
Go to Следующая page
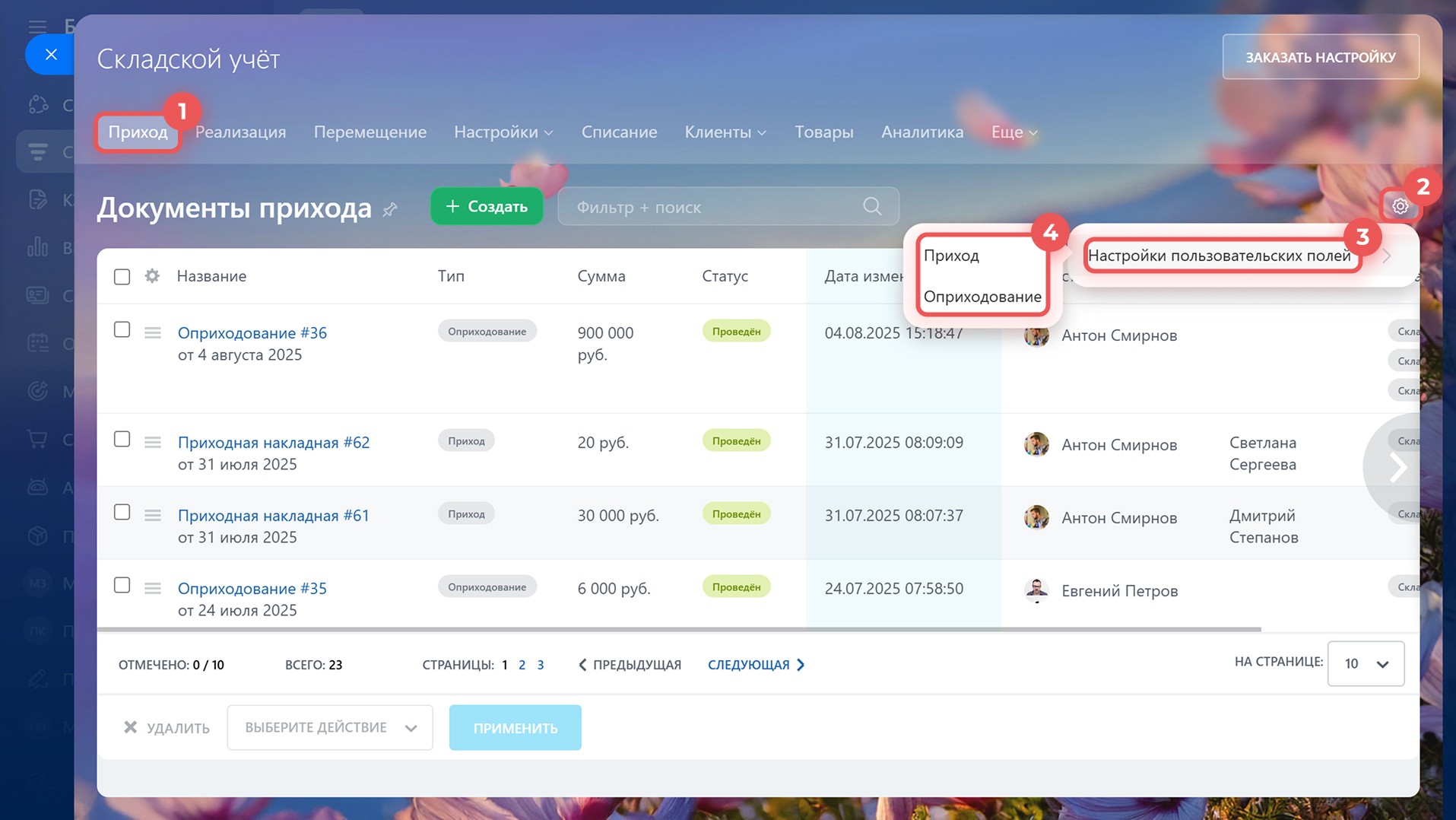[x=757, y=665]
